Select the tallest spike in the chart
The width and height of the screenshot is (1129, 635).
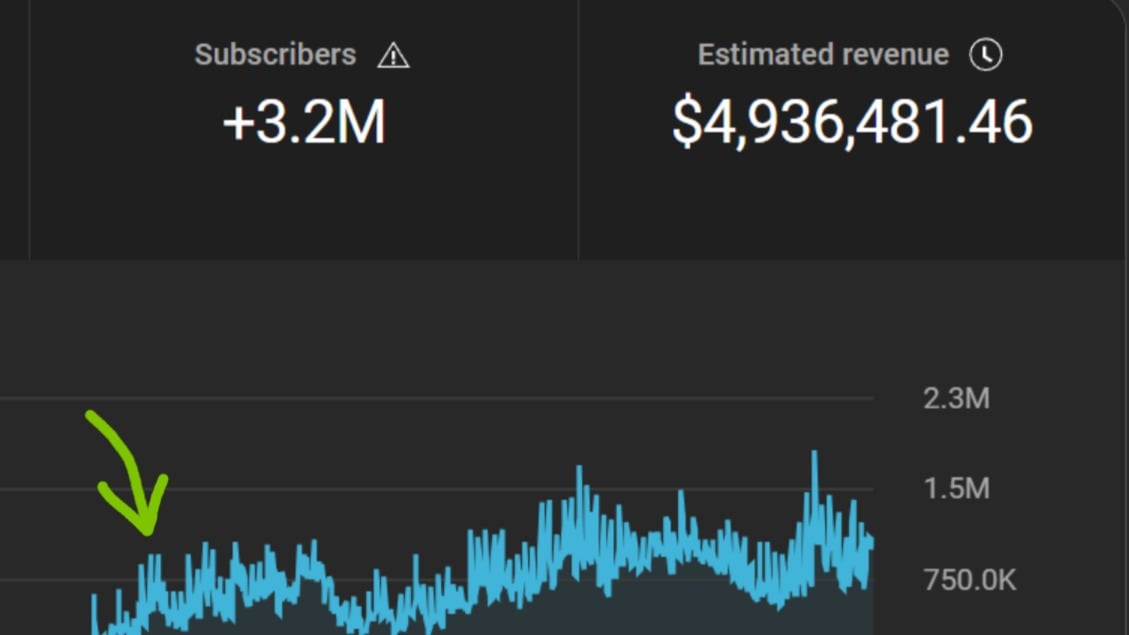pos(814,455)
